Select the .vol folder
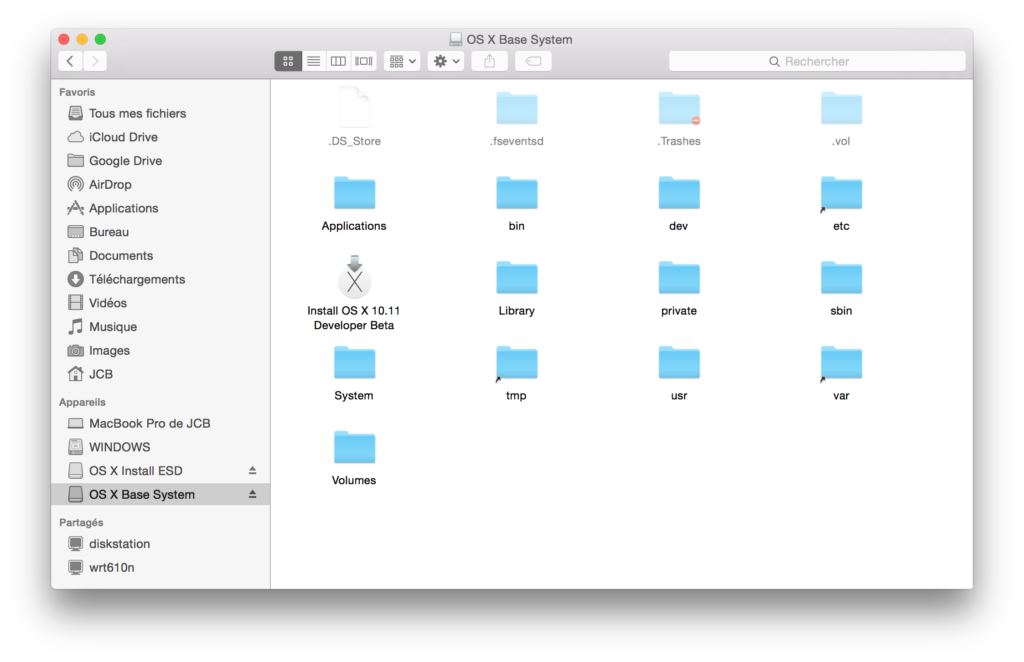 pyautogui.click(x=841, y=108)
